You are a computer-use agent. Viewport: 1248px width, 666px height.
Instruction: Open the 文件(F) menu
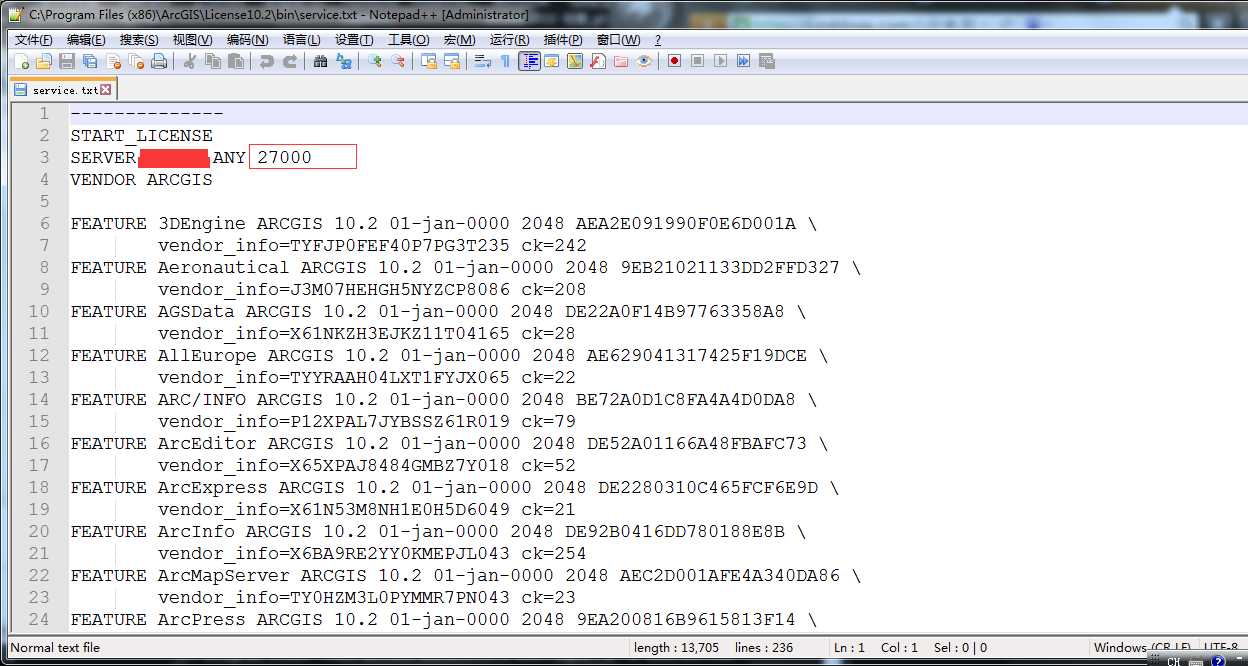pos(33,40)
